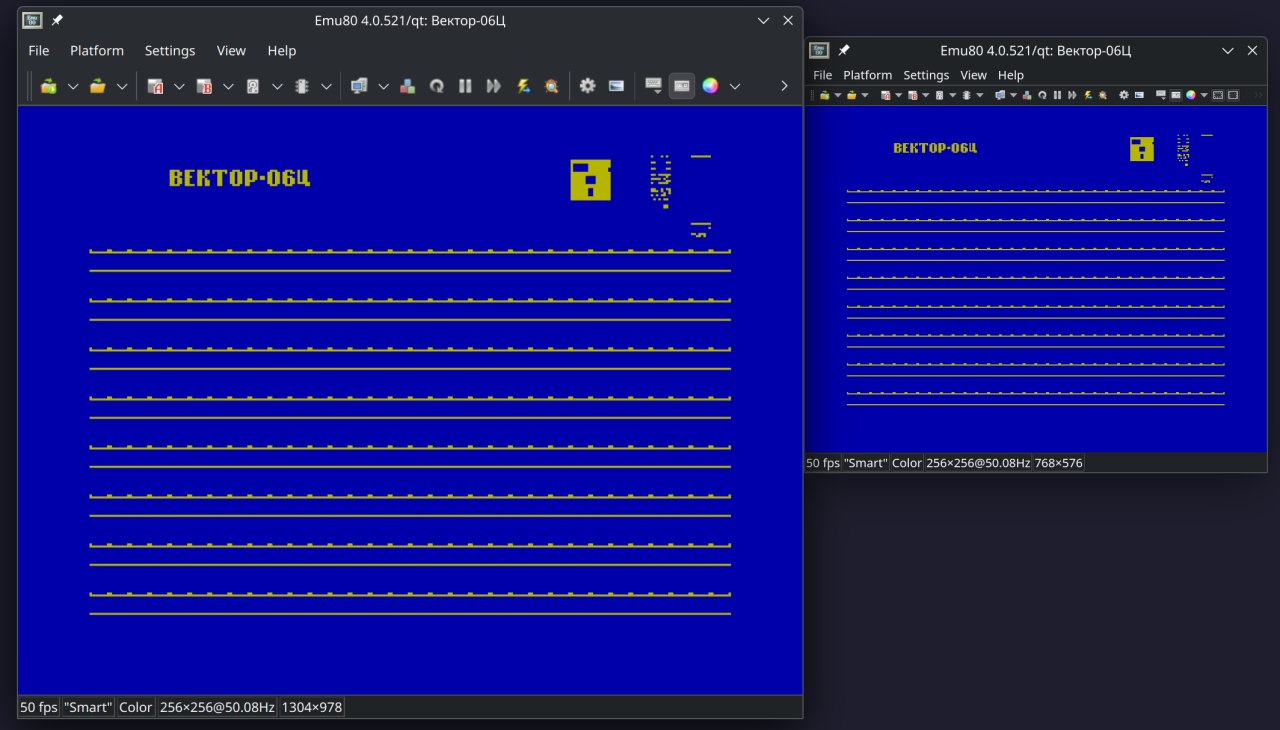Click the lightning speed-up icon in the larger window

click(x=523, y=86)
